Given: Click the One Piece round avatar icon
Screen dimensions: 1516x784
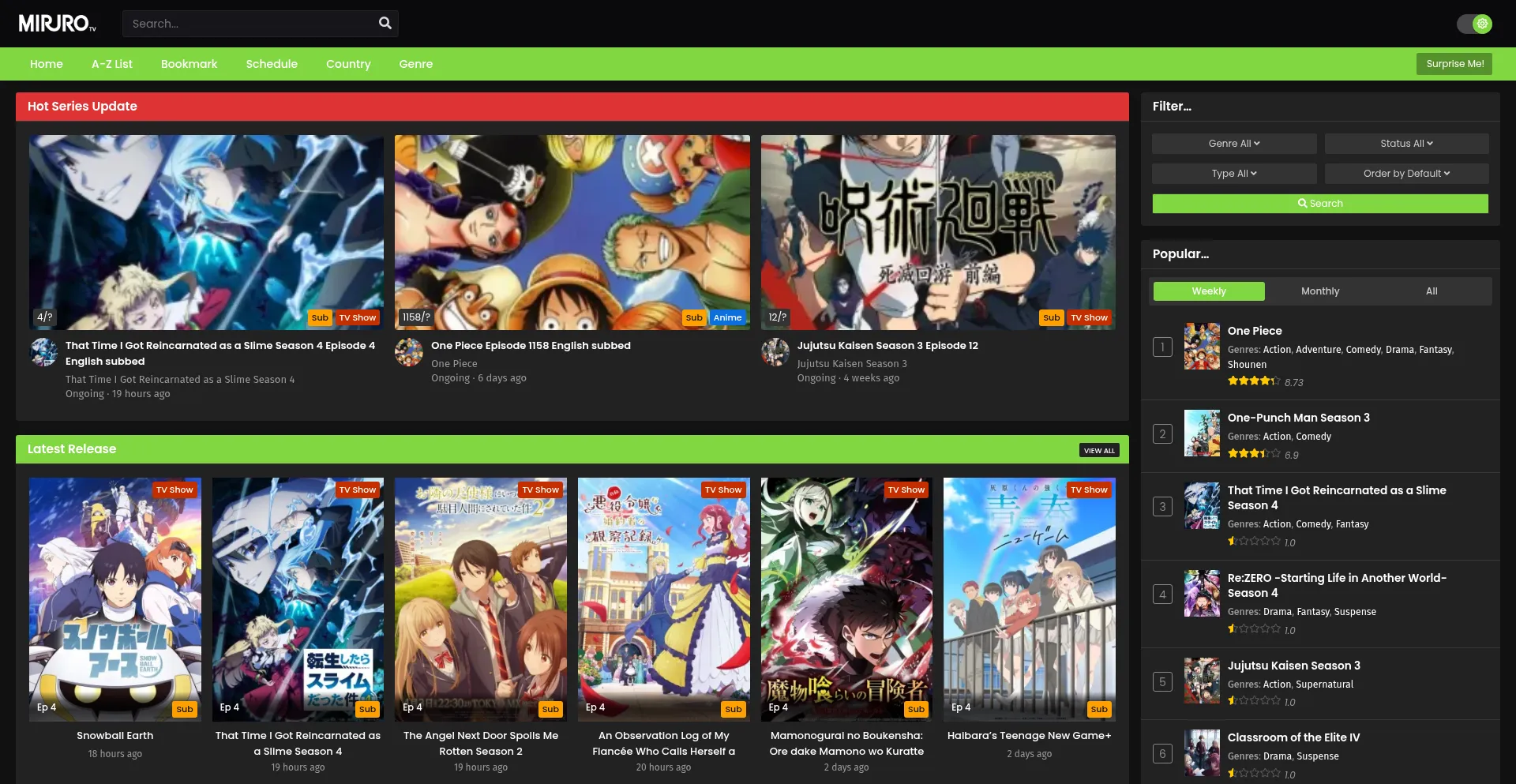Looking at the screenshot, I should pos(409,352).
